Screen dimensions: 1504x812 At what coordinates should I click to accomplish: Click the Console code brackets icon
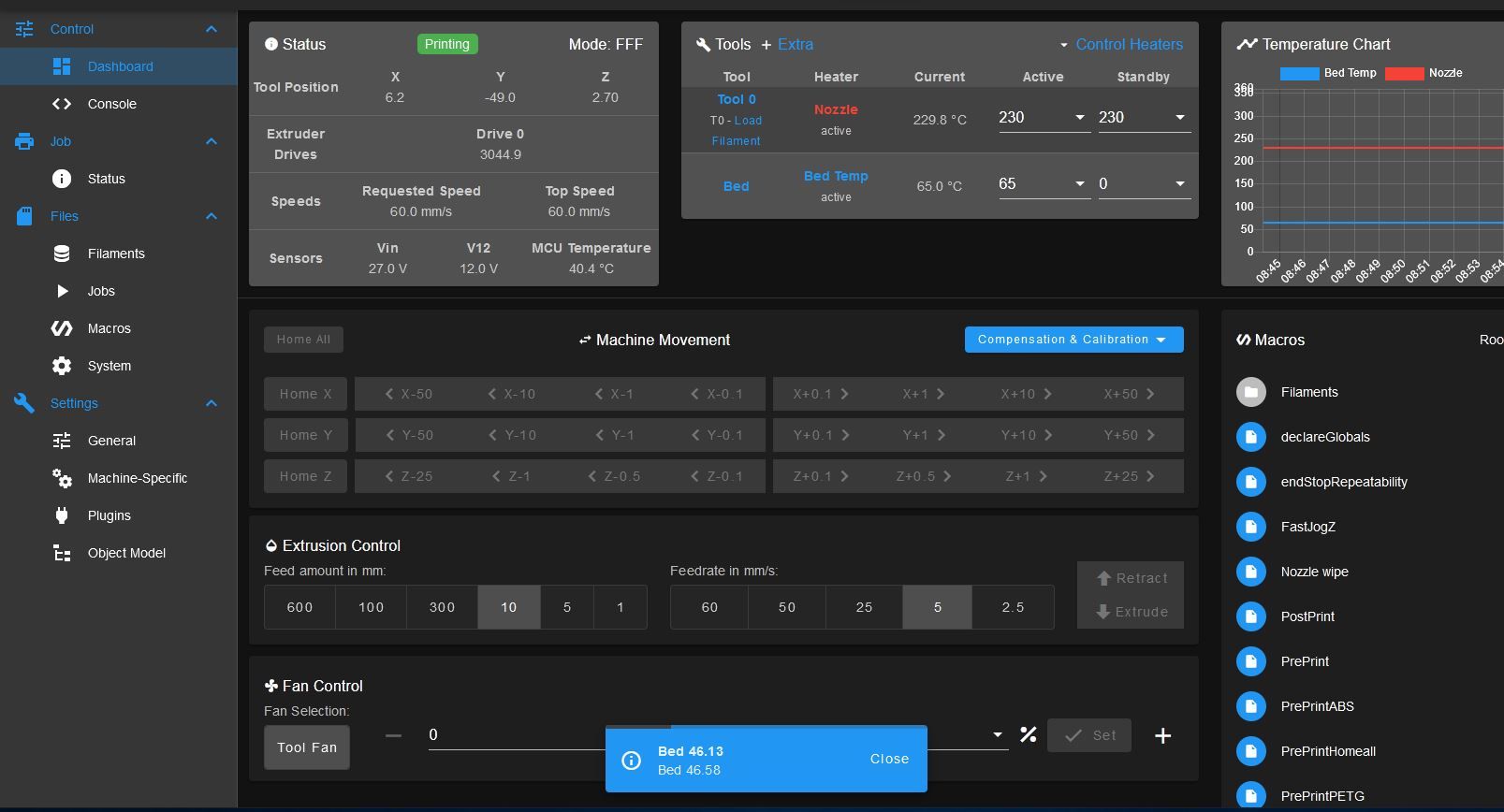pos(62,104)
